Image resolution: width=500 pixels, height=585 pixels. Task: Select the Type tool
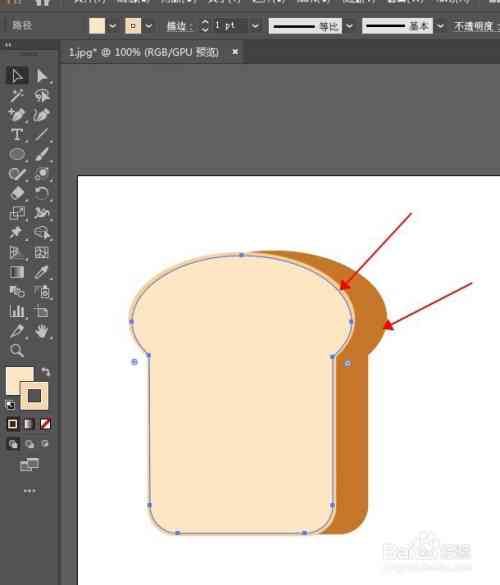click(x=17, y=134)
